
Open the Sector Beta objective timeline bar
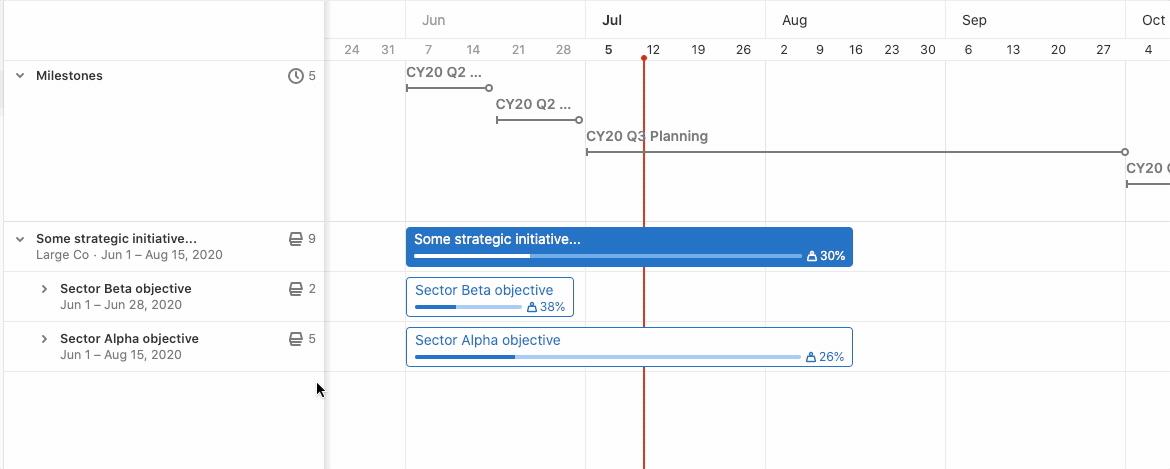click(x=489, y=290)
